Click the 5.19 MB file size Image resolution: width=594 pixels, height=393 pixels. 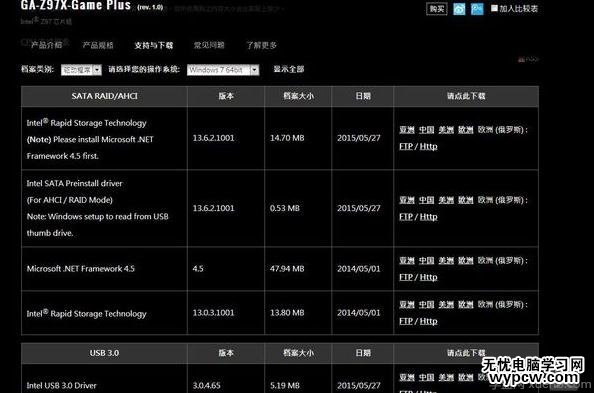click(284, 385)
